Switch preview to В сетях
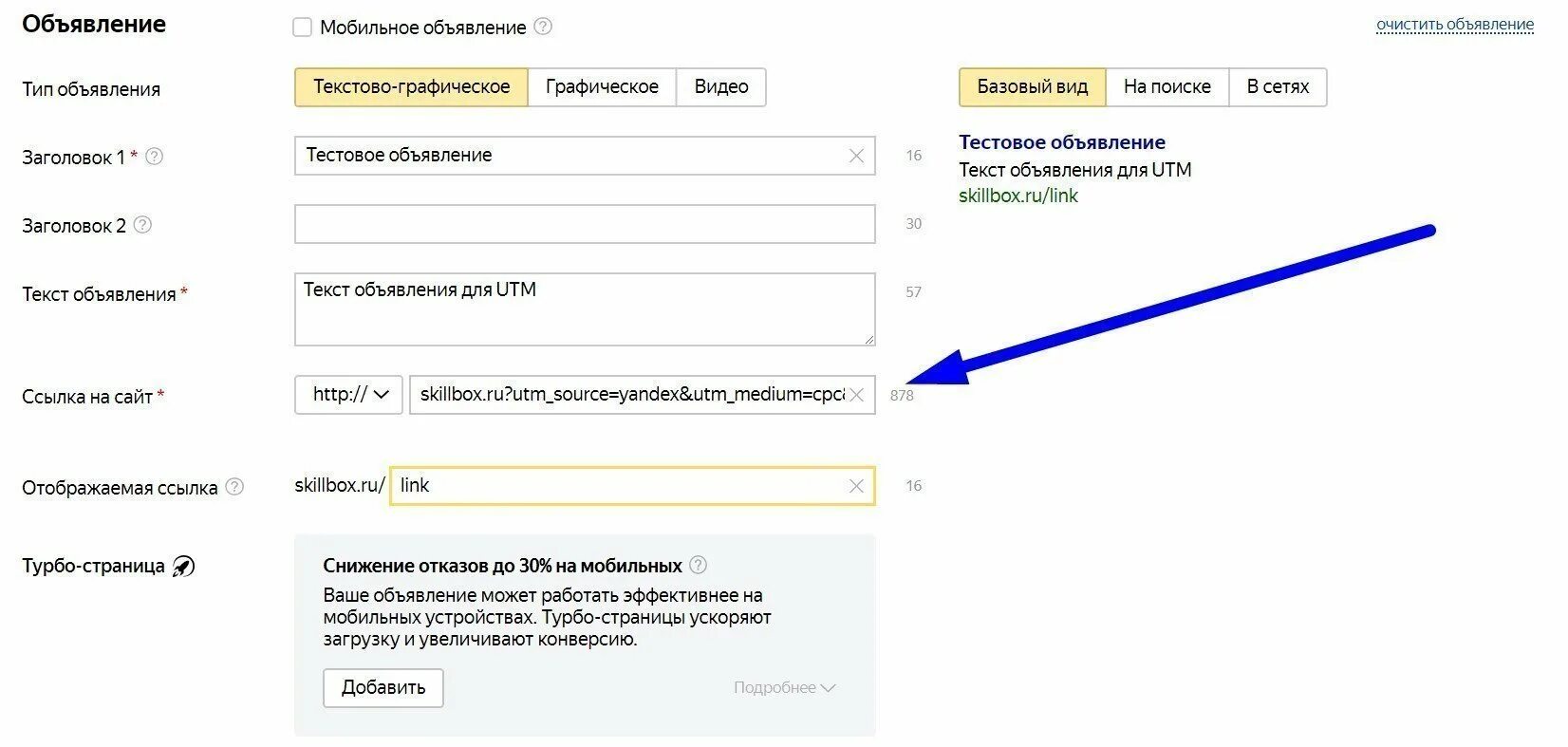This screenshot has height=747, width=1568. 1278,87
